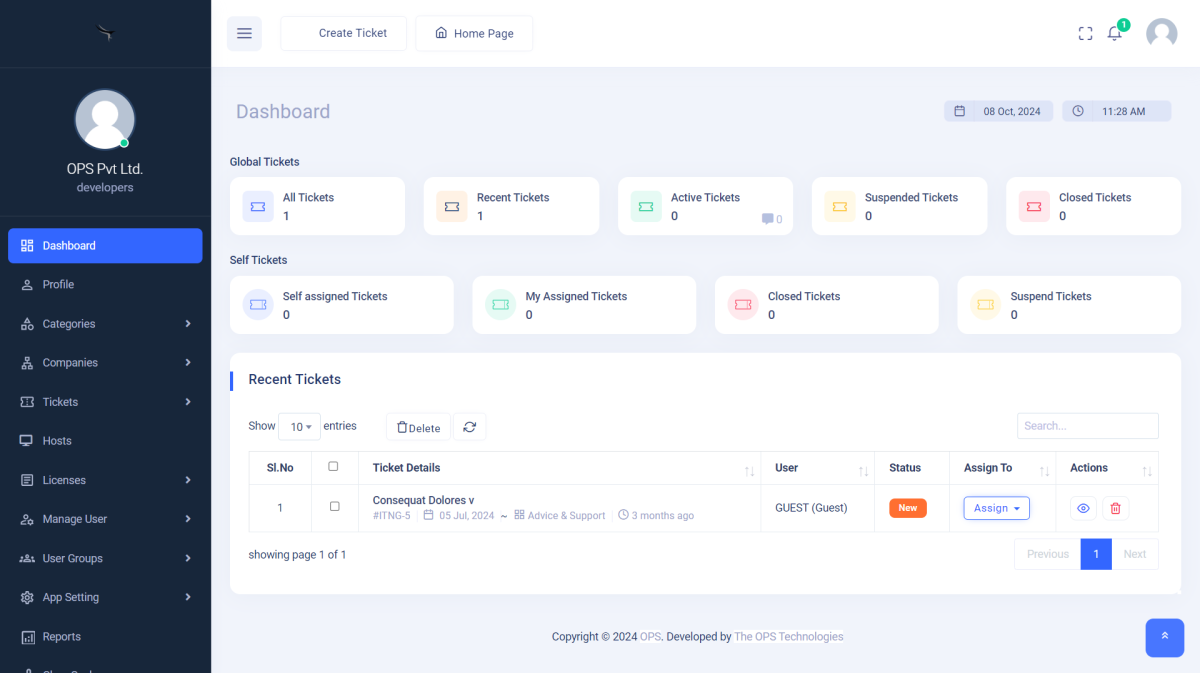Open the user avatar in top bar
1200x673 pixels.
1161,33
